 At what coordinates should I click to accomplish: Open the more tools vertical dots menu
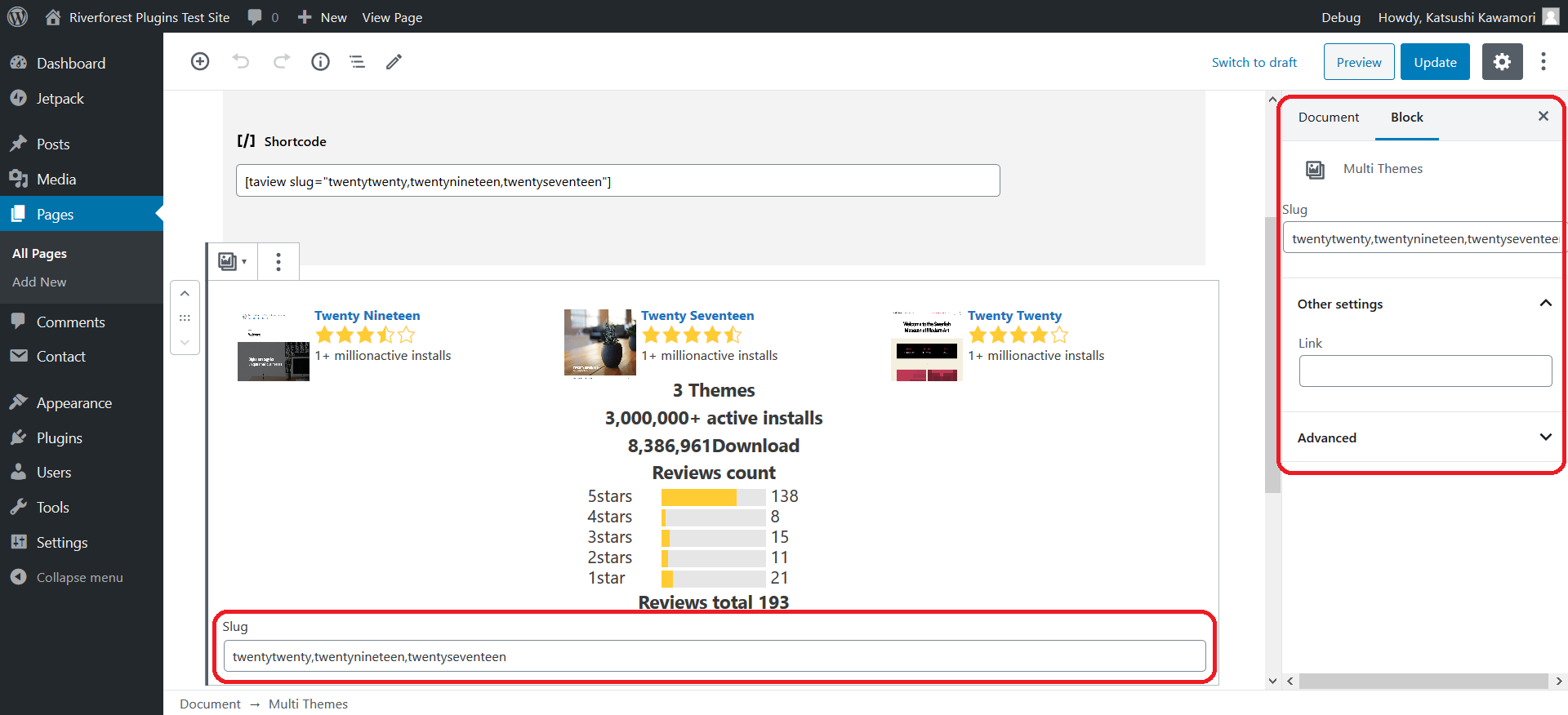tap(1543, 62)
